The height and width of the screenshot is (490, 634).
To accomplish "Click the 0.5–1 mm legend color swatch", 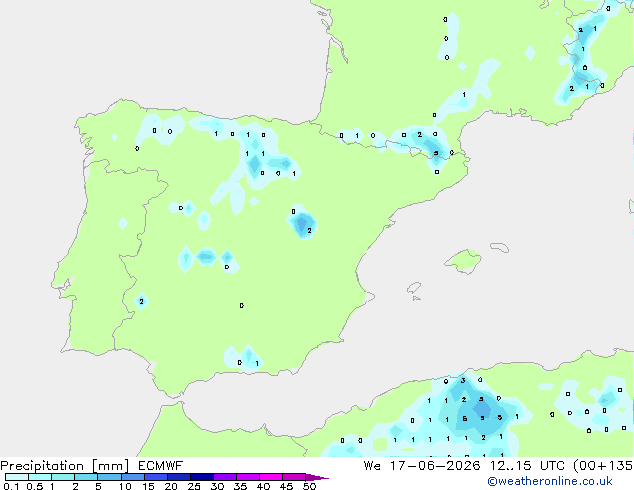I will tap(40, 477).
